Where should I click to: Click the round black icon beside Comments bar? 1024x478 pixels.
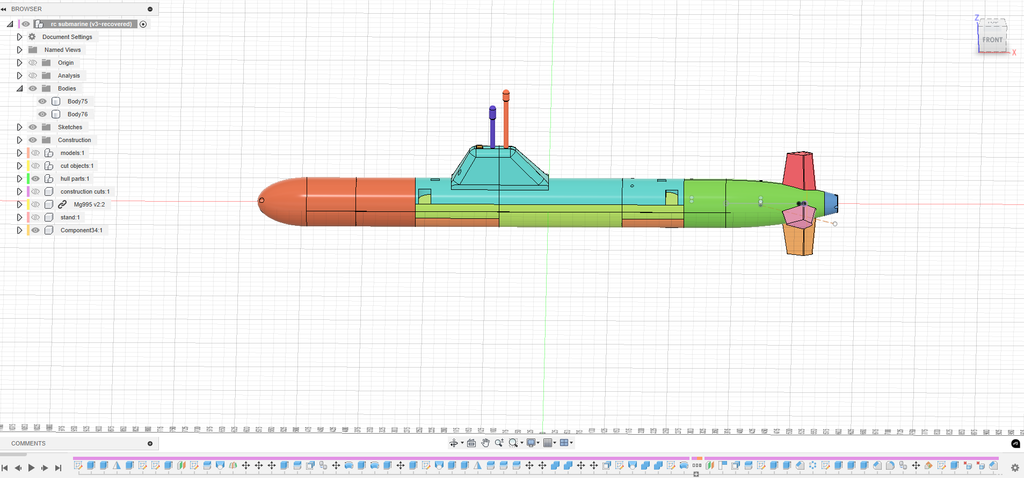point(1016,443)
